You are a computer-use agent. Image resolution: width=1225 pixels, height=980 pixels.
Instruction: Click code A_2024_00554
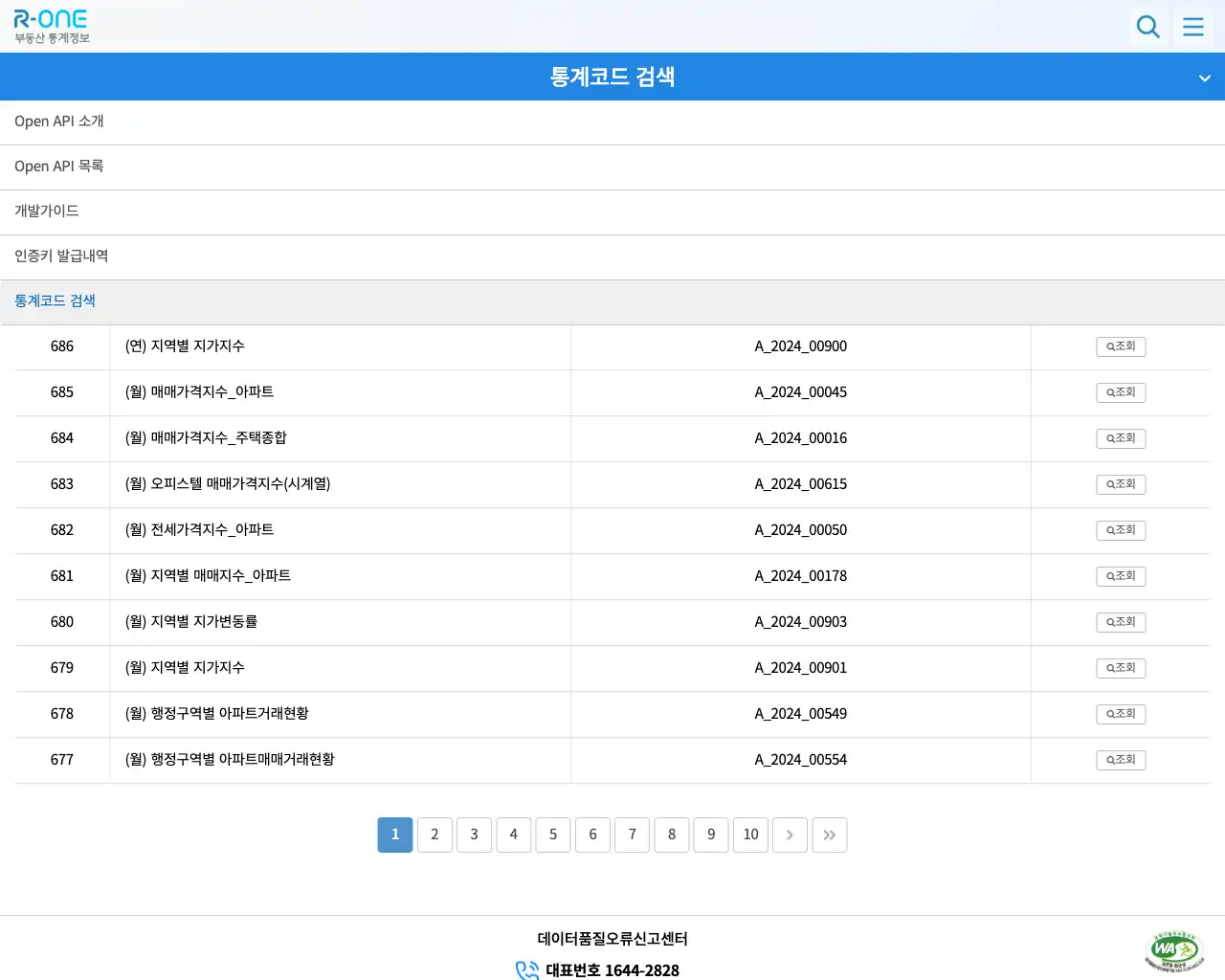[801, 760]
